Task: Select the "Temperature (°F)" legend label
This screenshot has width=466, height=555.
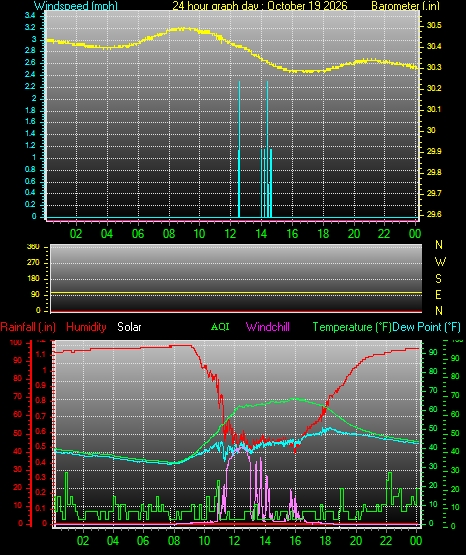Action: pyautogui.click(x=352, y=327)
